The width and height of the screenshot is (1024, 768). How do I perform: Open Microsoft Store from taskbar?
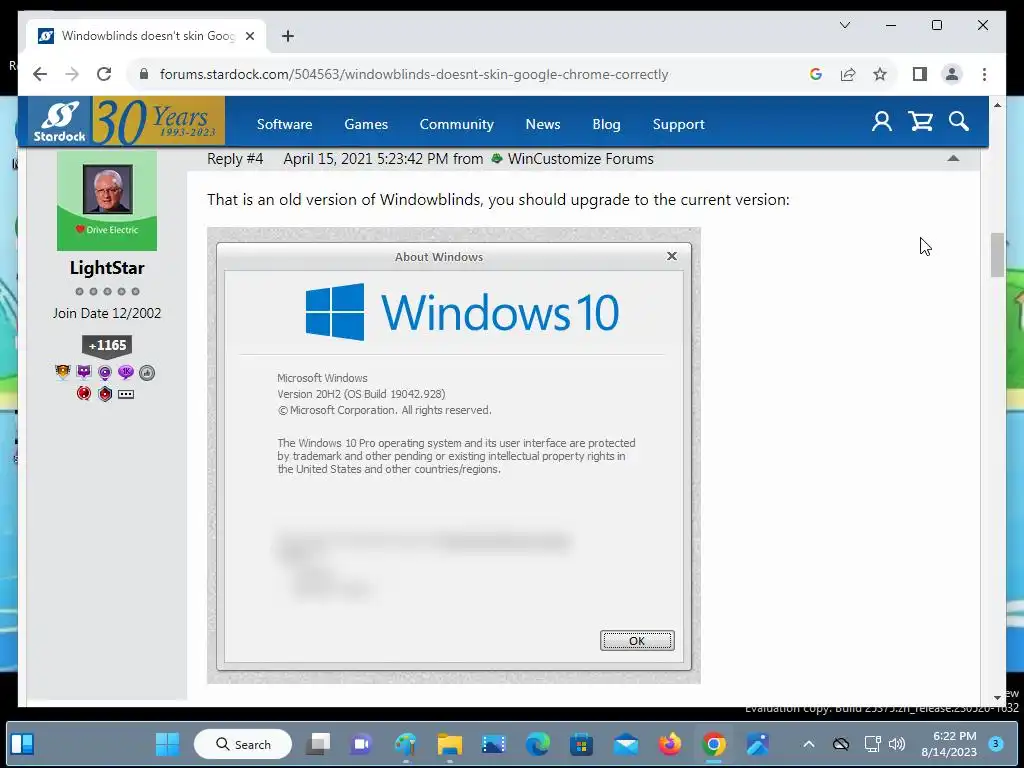[581, 744]
